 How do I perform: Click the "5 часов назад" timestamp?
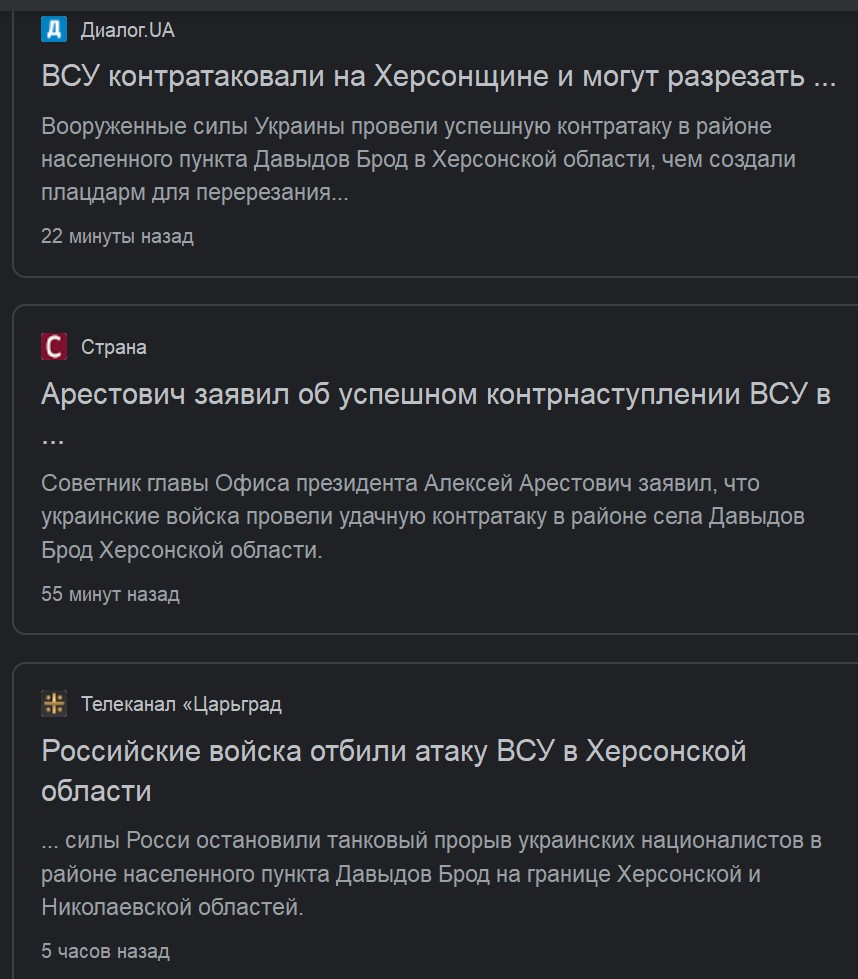point(105,951)
